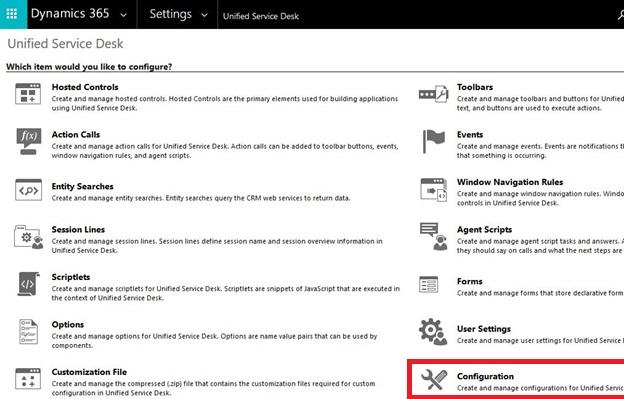Click the Unified Service Desk page title
Screen dimensions: 624x399
(x=65, y=43)
